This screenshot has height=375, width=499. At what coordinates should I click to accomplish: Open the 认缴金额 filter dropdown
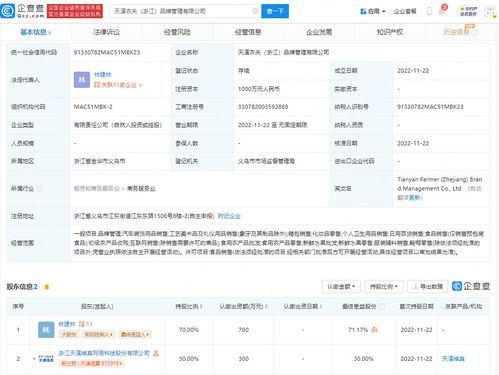point(341,287)
